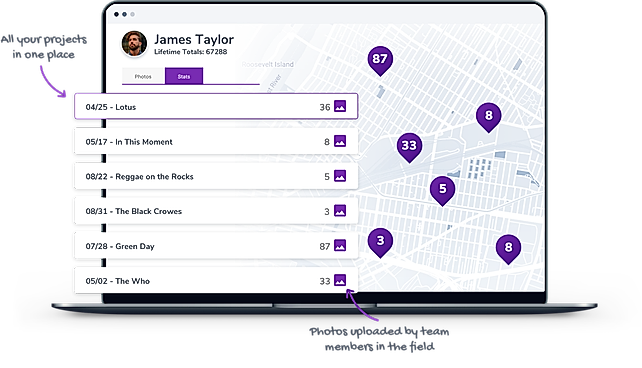Open the photo icon for The Black Crowes
642x368 pixels.
coord(340,211)
